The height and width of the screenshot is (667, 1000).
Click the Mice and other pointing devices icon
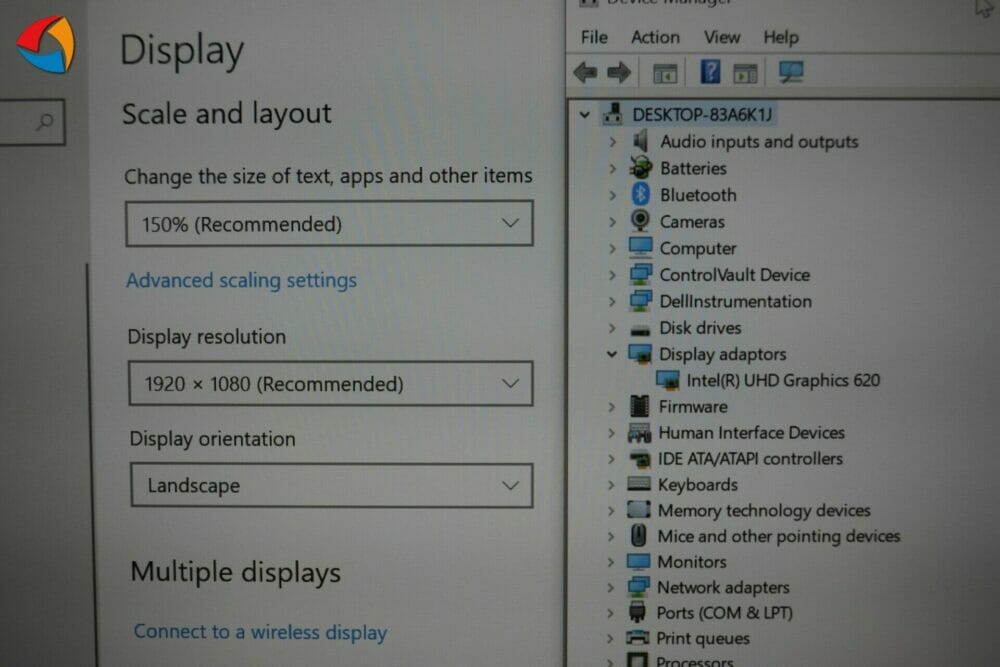coord(638,536)
